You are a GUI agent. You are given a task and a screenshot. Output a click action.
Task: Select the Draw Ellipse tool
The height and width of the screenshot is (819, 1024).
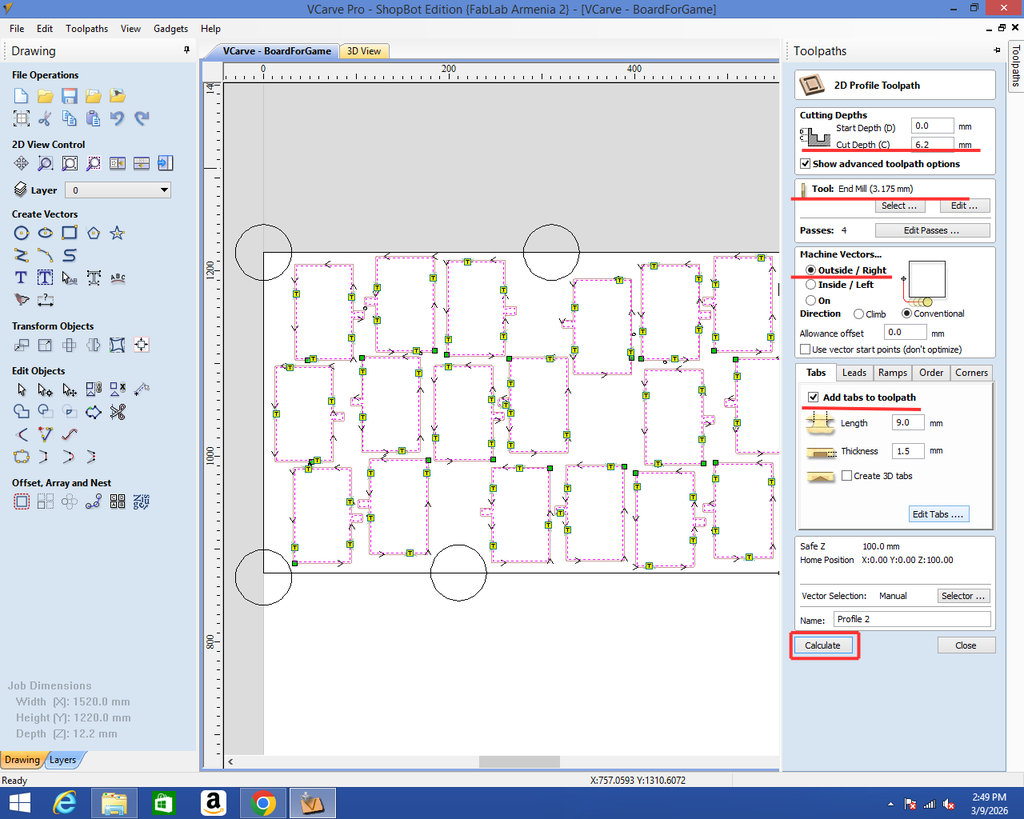[45, 233]
